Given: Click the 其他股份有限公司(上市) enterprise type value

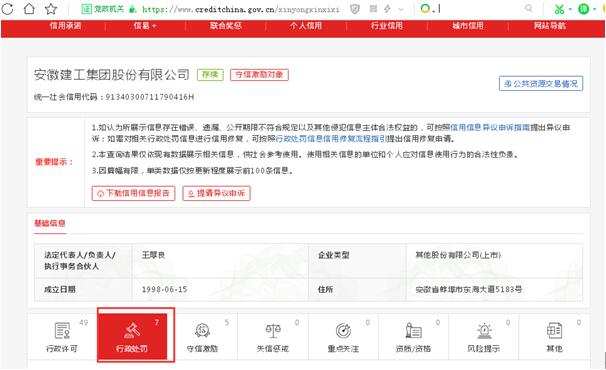Looking at the screenshot, I should click(x=458, y=255).
